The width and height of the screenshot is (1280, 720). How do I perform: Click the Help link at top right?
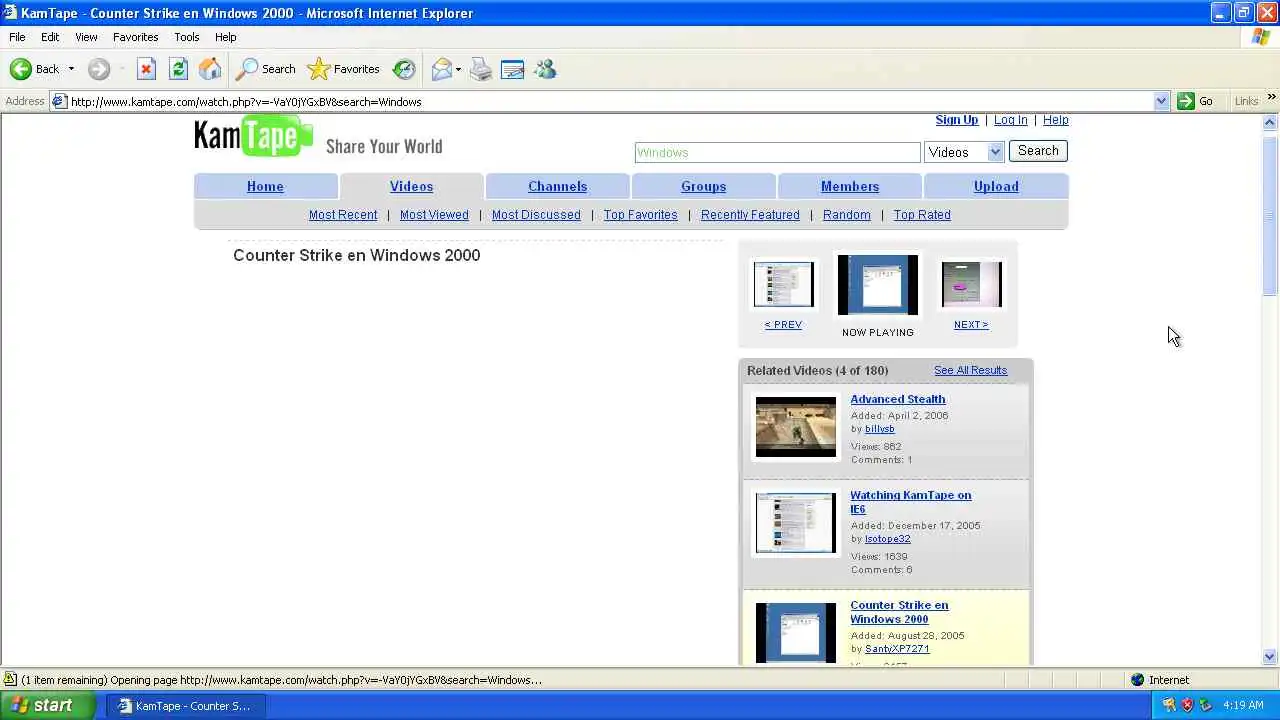[1055, 120]
